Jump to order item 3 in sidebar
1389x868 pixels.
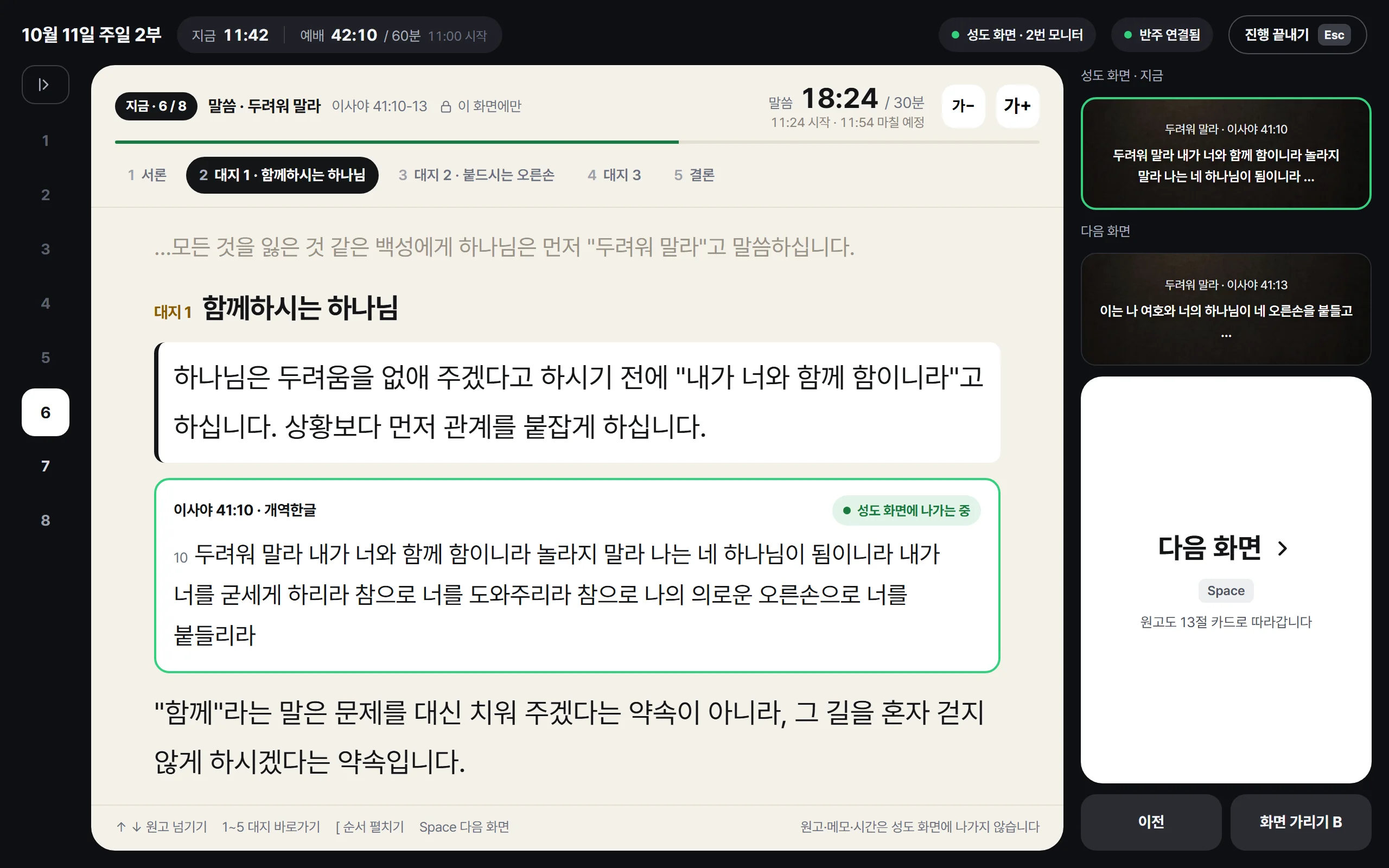tap(46, 249)
